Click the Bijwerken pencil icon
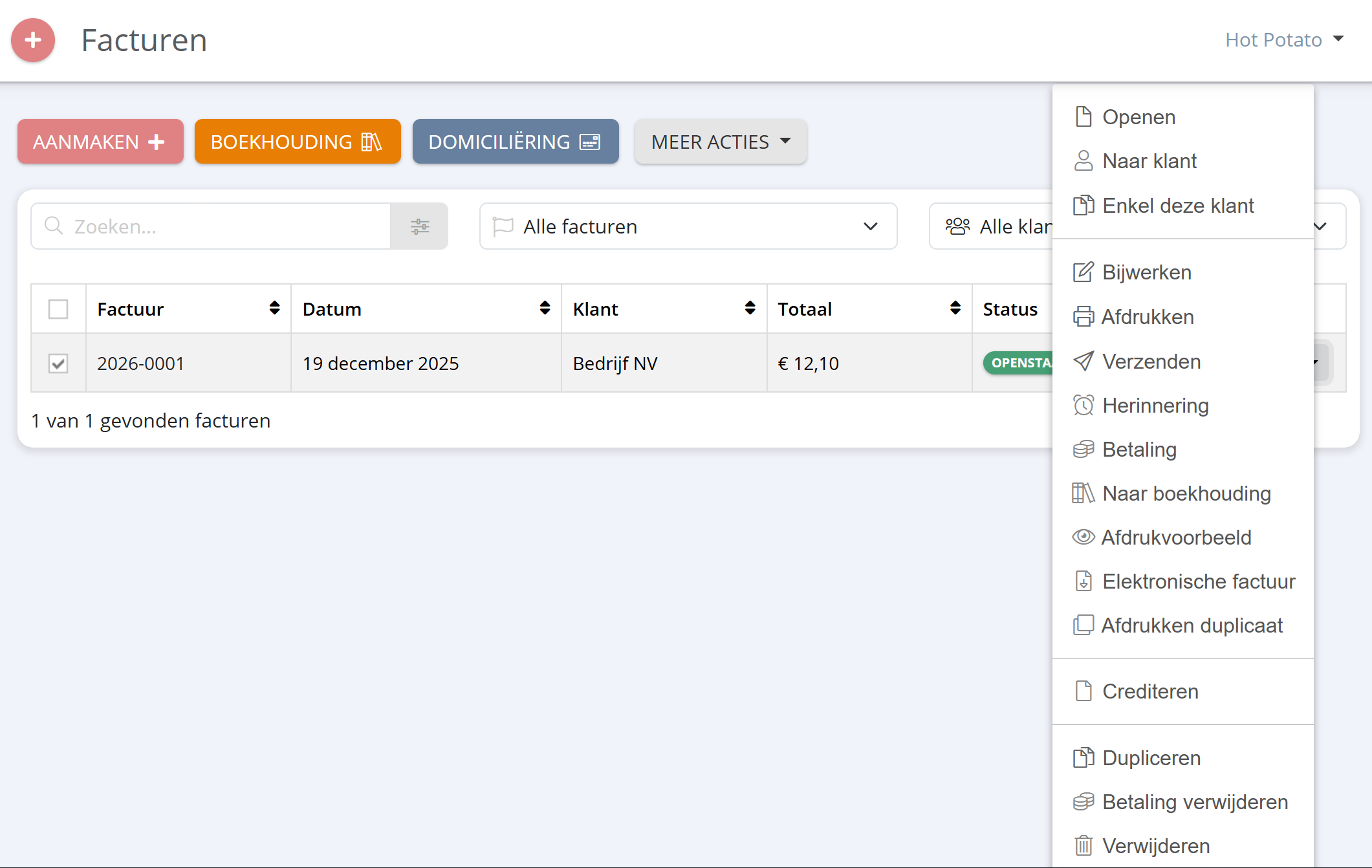This screenshot has height=868, width=1372. point(1083,272)
